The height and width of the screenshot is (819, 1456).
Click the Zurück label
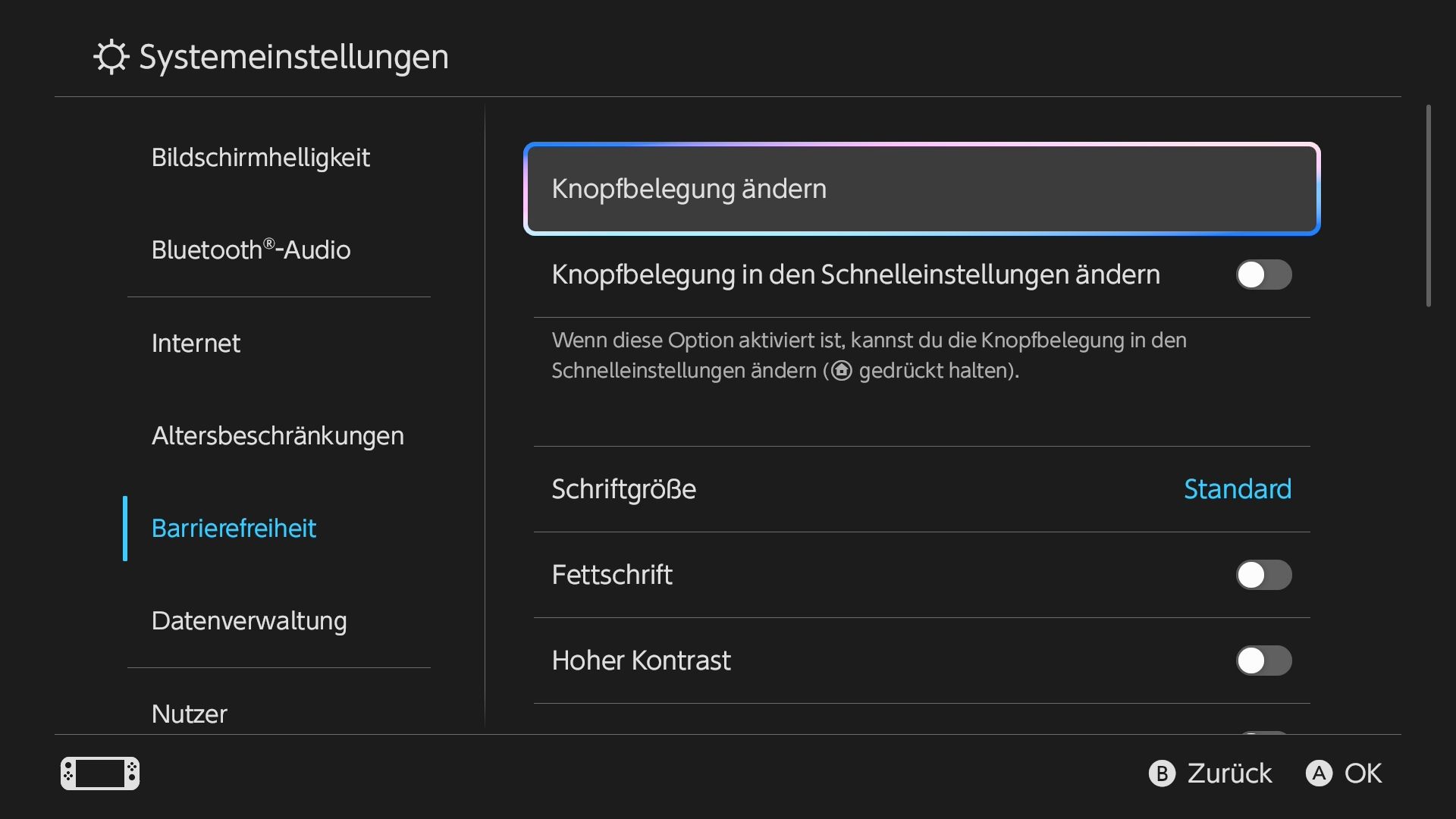click(x=1229, y=773)
